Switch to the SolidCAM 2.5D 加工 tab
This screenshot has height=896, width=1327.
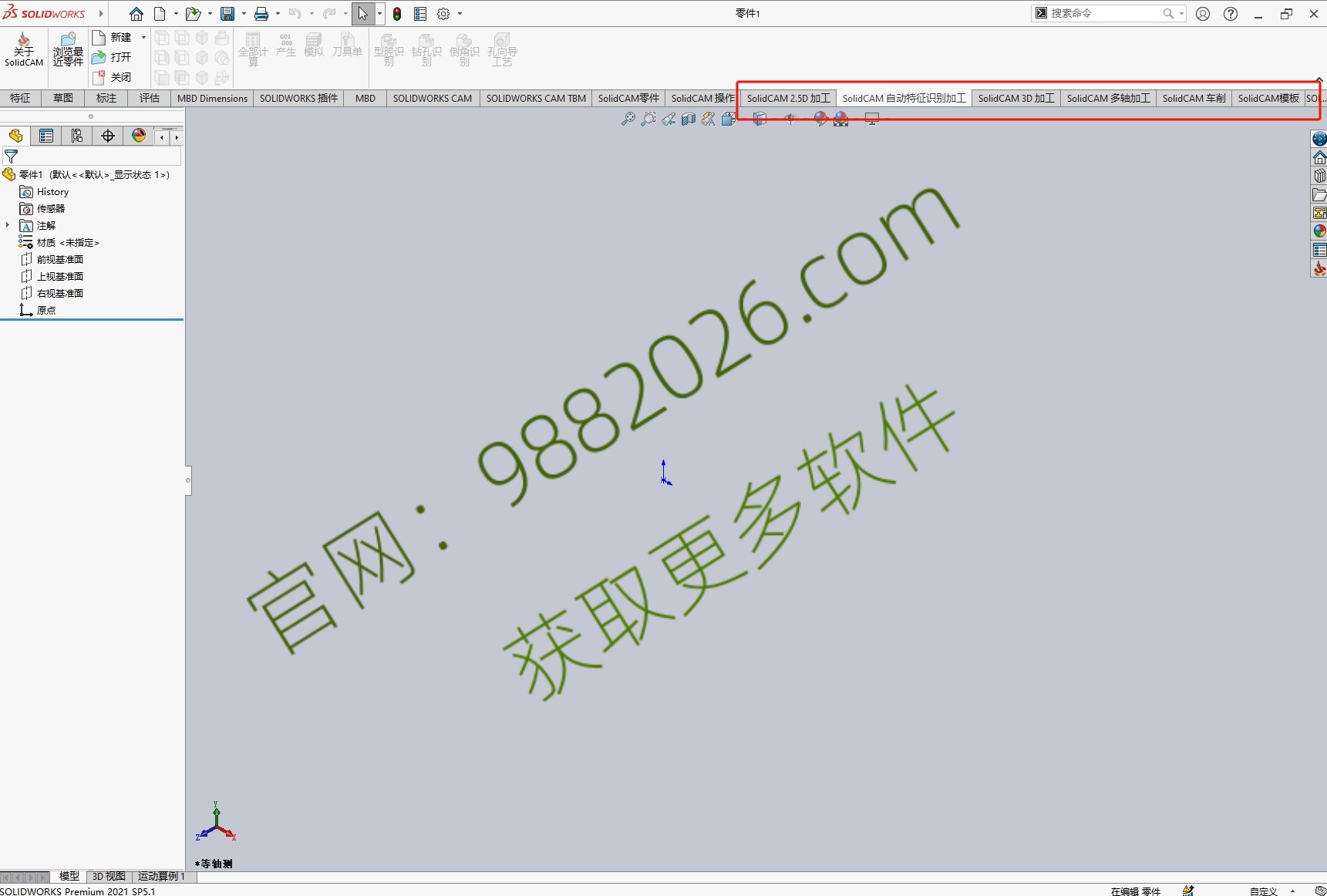point(788,98)
